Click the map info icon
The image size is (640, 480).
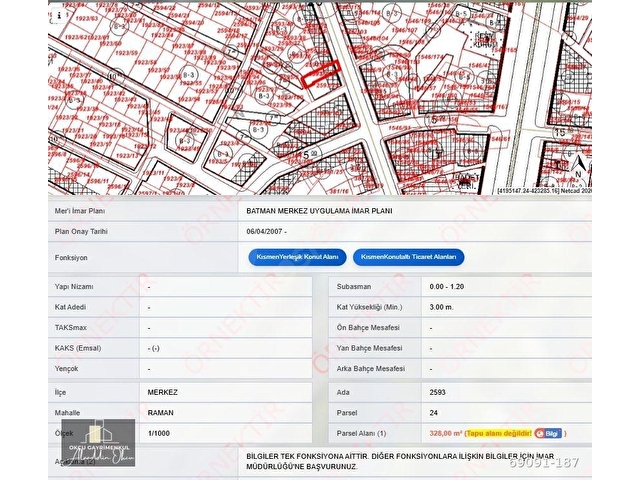tap(58, 16)
